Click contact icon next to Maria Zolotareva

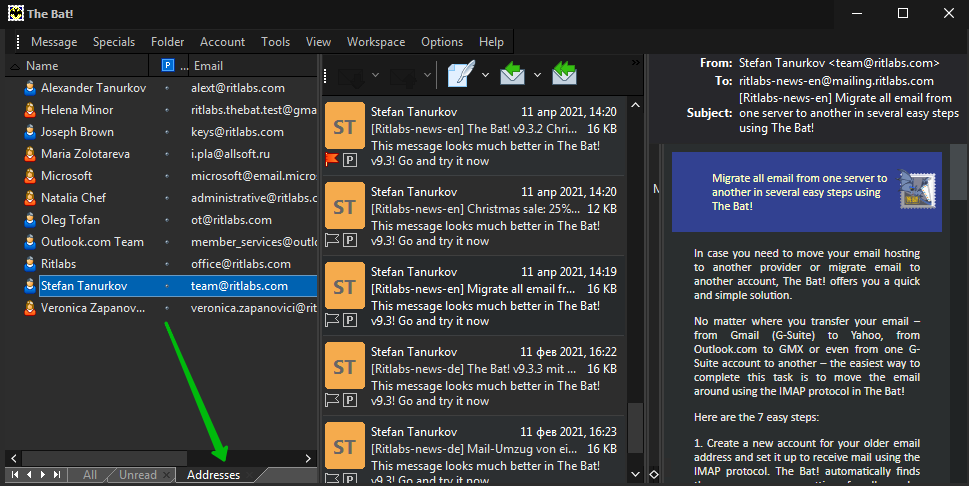[30, 154]
